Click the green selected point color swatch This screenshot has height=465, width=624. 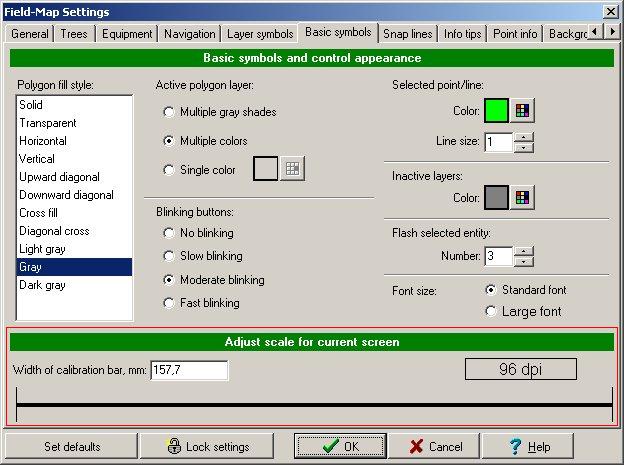click(x=497, y=111)
